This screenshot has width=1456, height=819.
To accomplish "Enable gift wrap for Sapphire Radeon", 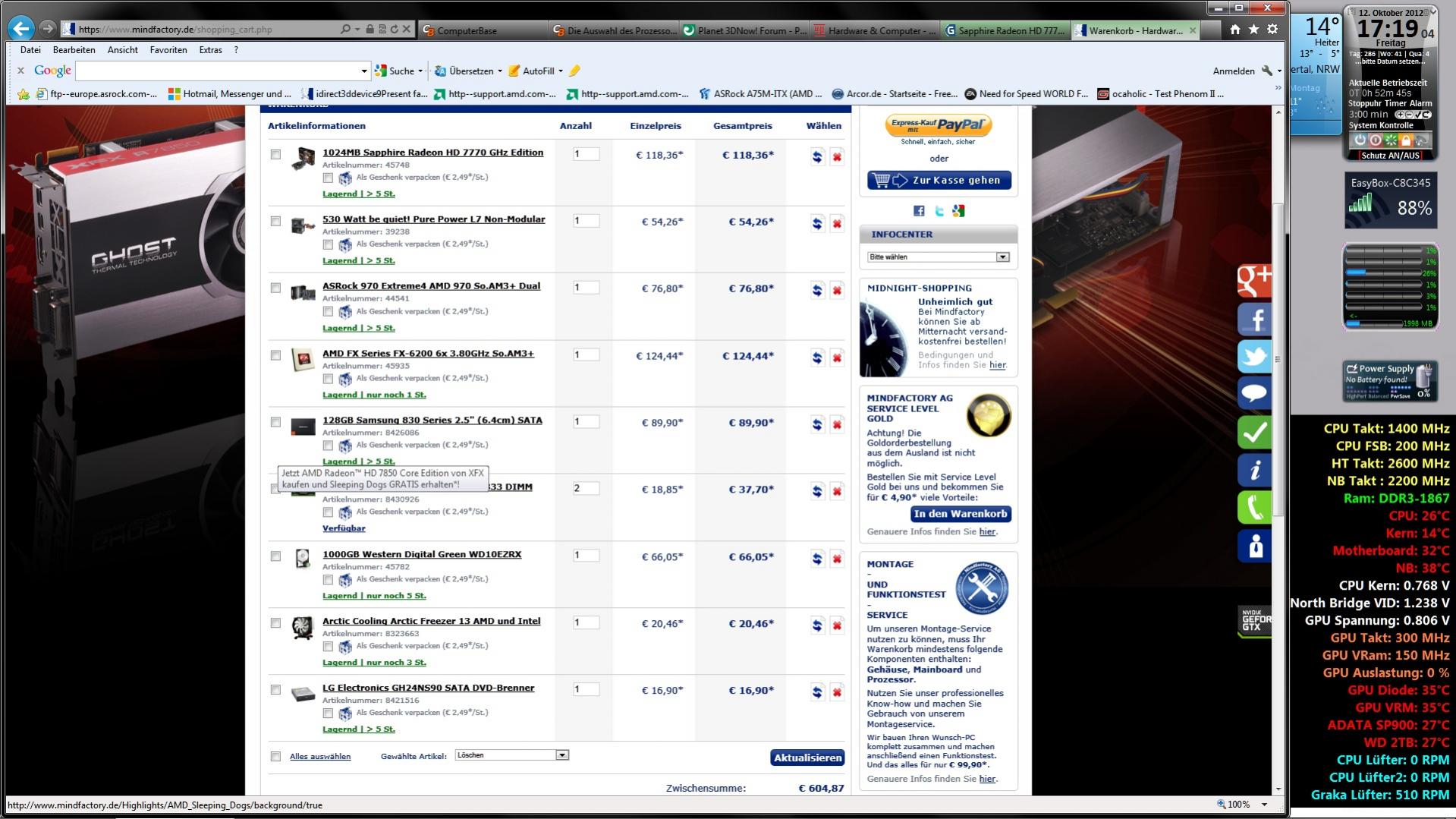I will [x=328, y=178].
